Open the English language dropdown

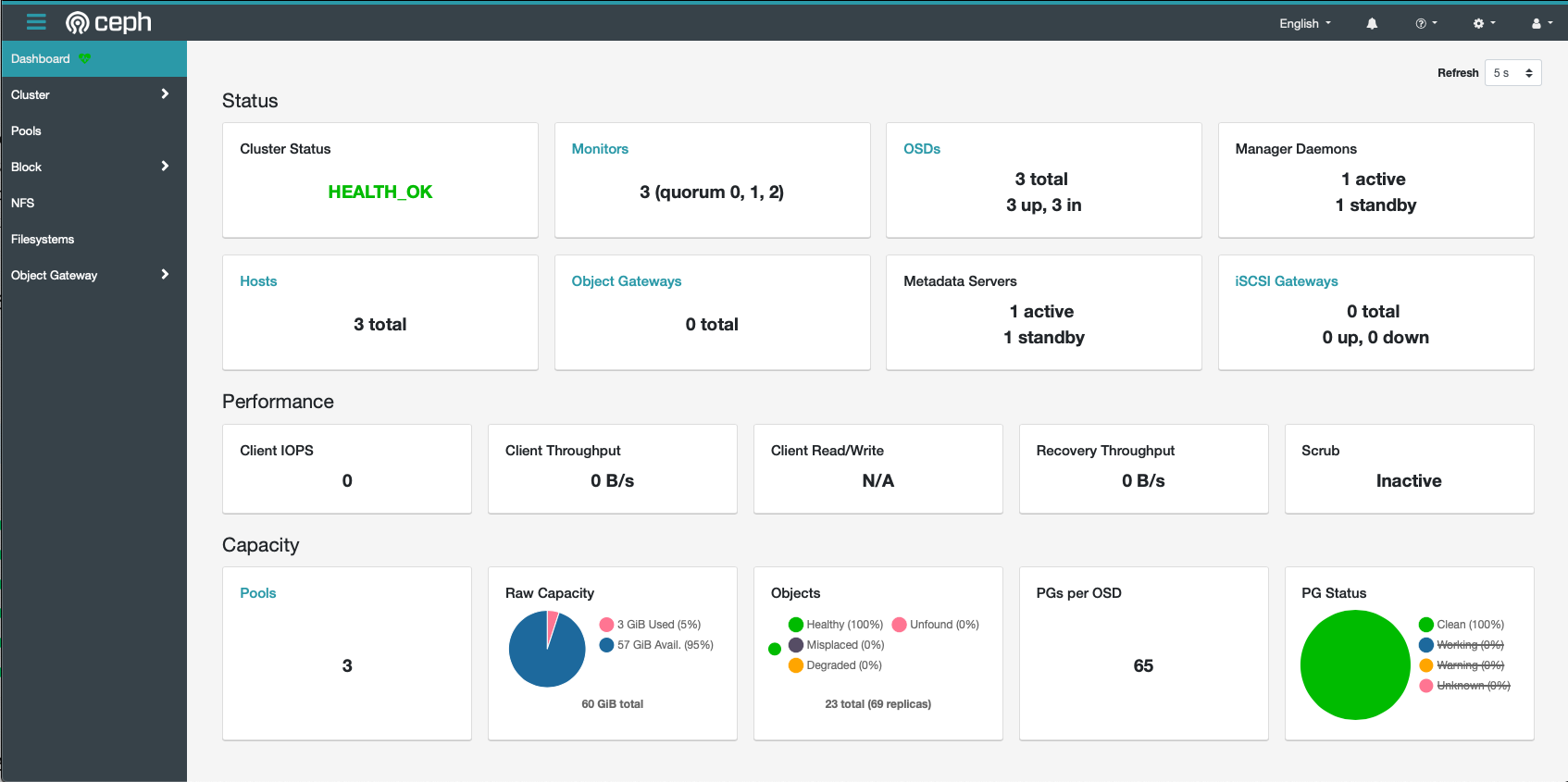coord(1304,24)
